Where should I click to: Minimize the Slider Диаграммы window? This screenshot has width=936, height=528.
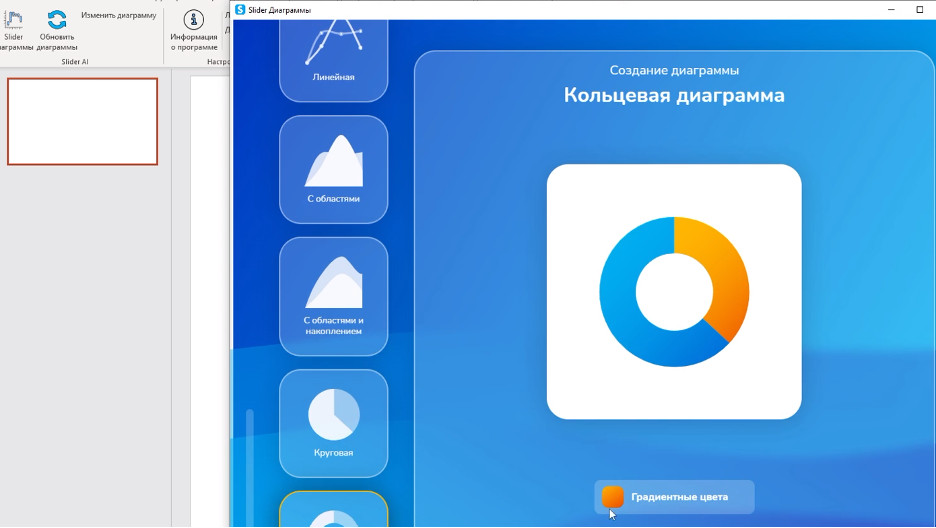(x=890, y=9)
